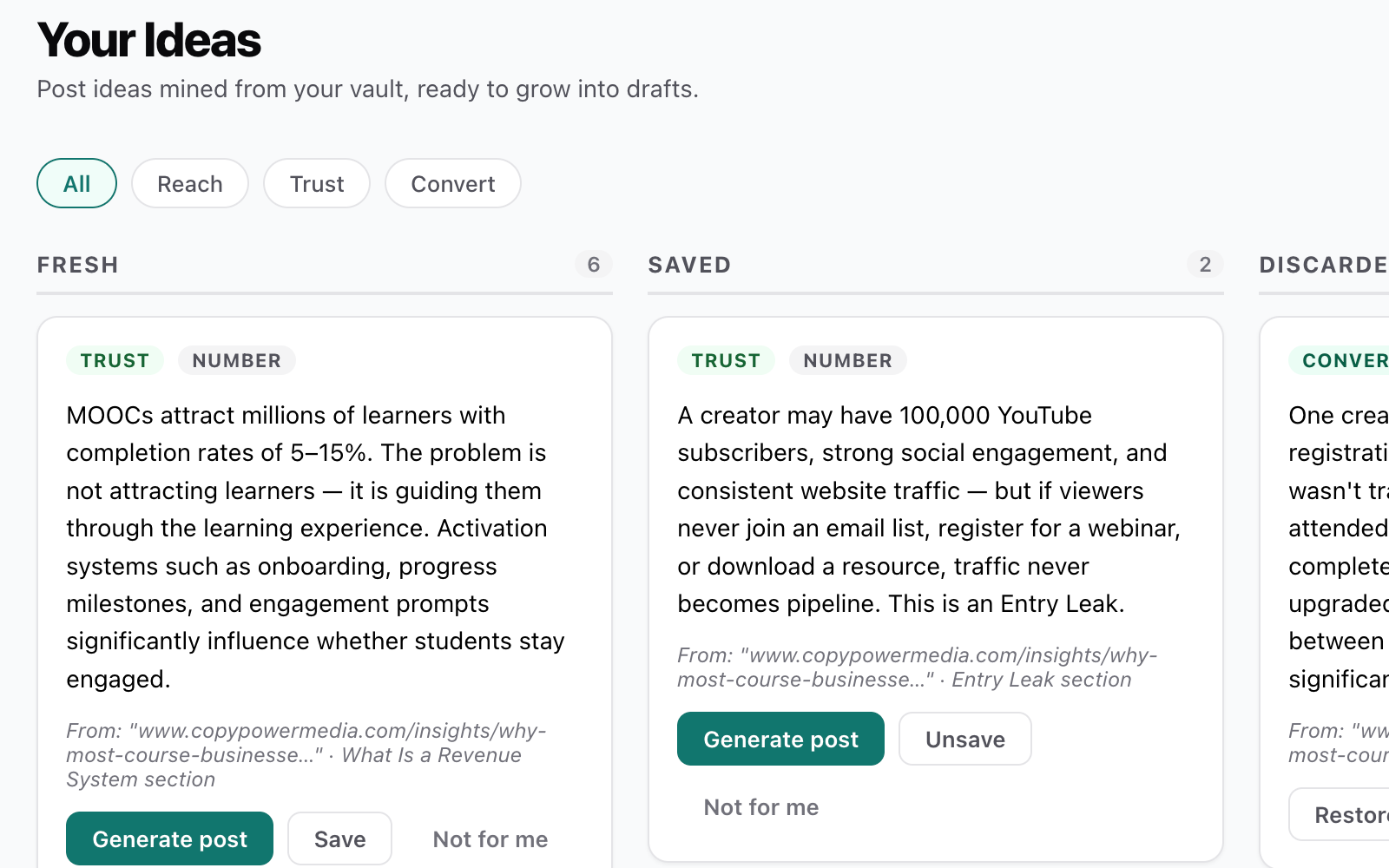The height and width of the screenshot is (868, 1389).
Task: Click Not for me on the saved idea
Action: point(760,807)
